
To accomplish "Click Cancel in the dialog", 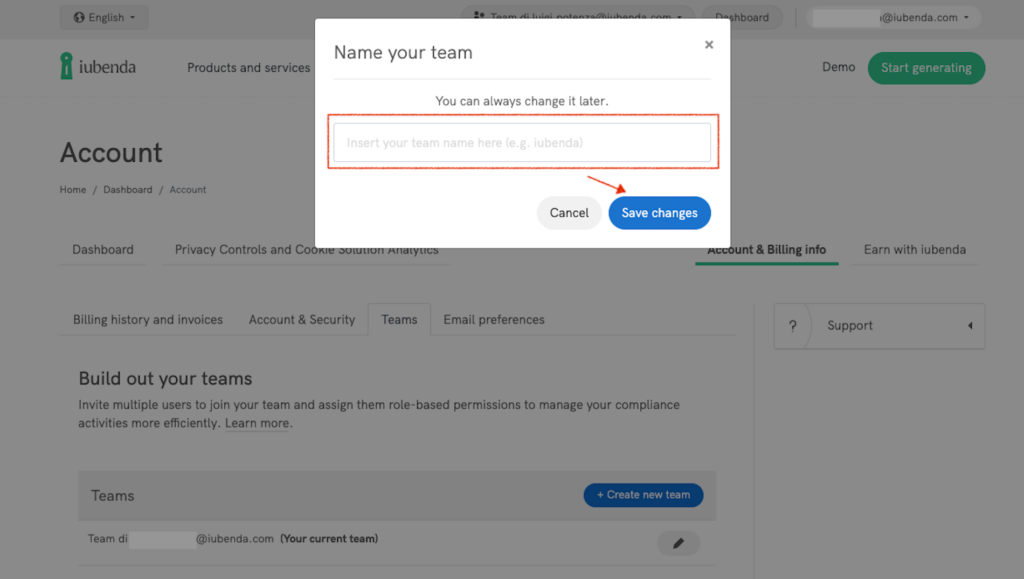I will (569, 213).
